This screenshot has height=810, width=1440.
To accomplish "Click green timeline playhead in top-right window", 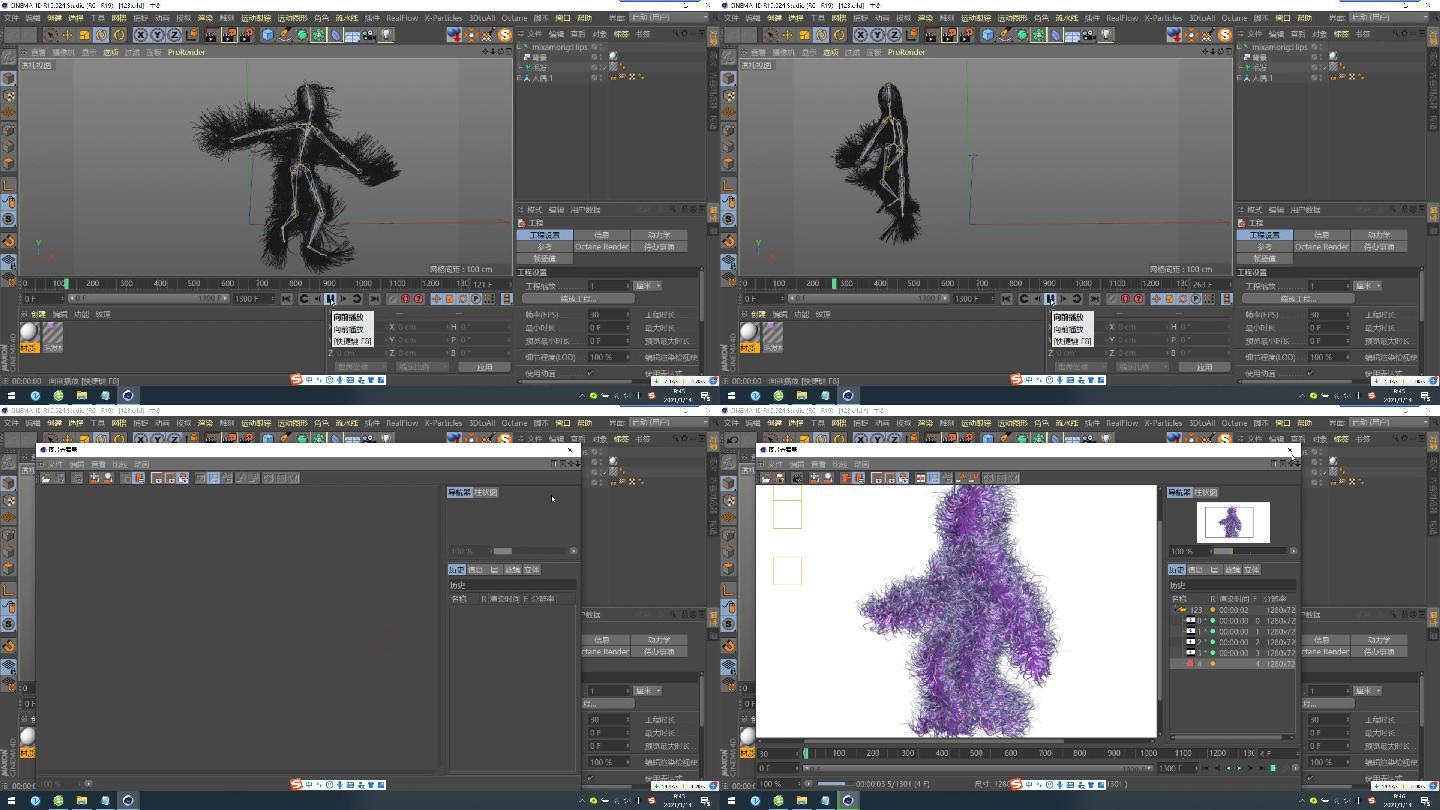I will [x=835, y=283].
